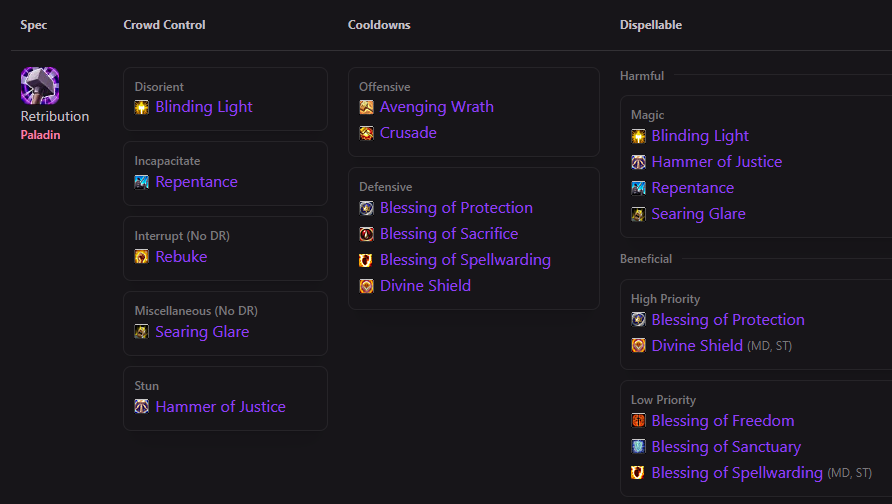Viewport: 892px width, 504px height.
Task: Open the Searing Glare link under Magic
Action: click(698, 214)
